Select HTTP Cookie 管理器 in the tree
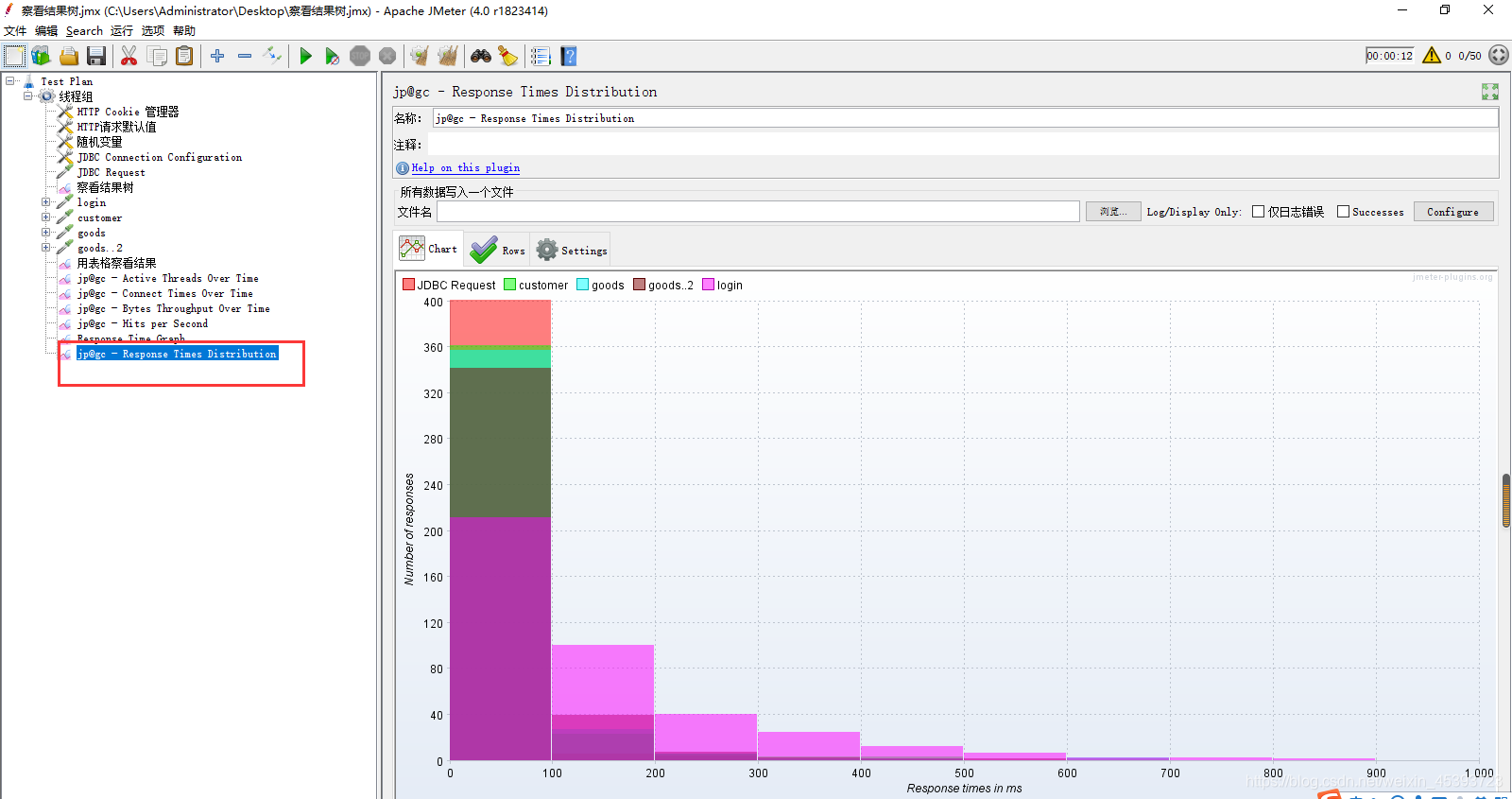Viewport: 1512px width, 799px height. 128,112
